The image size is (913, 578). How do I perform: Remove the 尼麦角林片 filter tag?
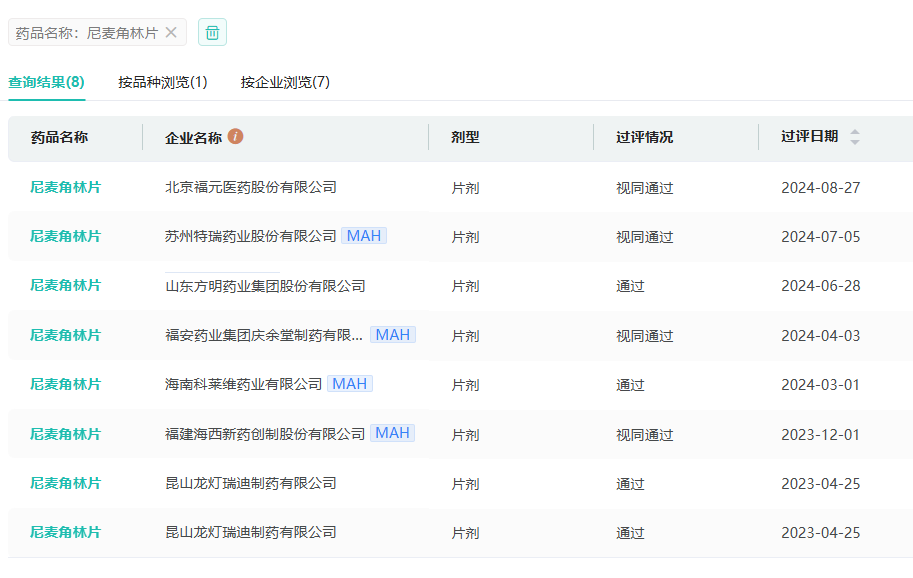pyautogui.click(x=171, y=33)
